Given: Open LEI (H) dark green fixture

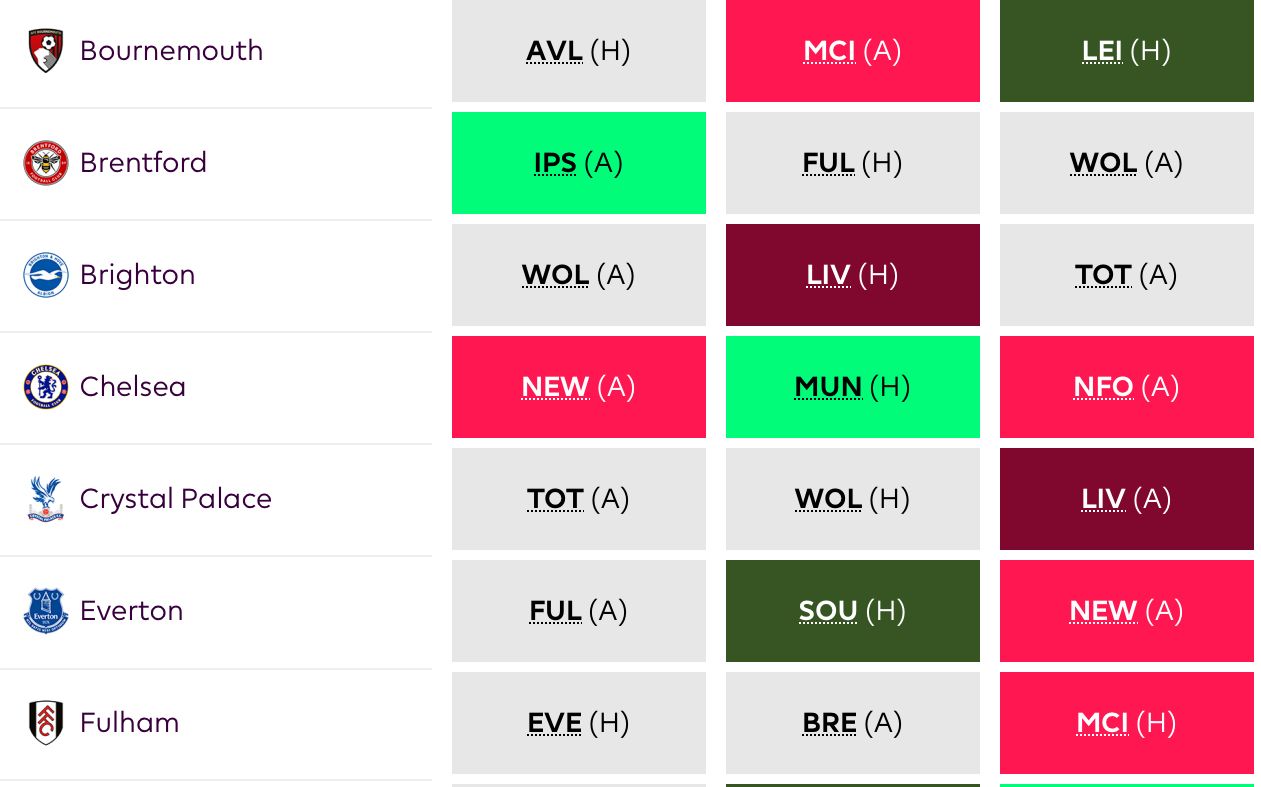Looking at the screenshot, I should coord(1127,51).
